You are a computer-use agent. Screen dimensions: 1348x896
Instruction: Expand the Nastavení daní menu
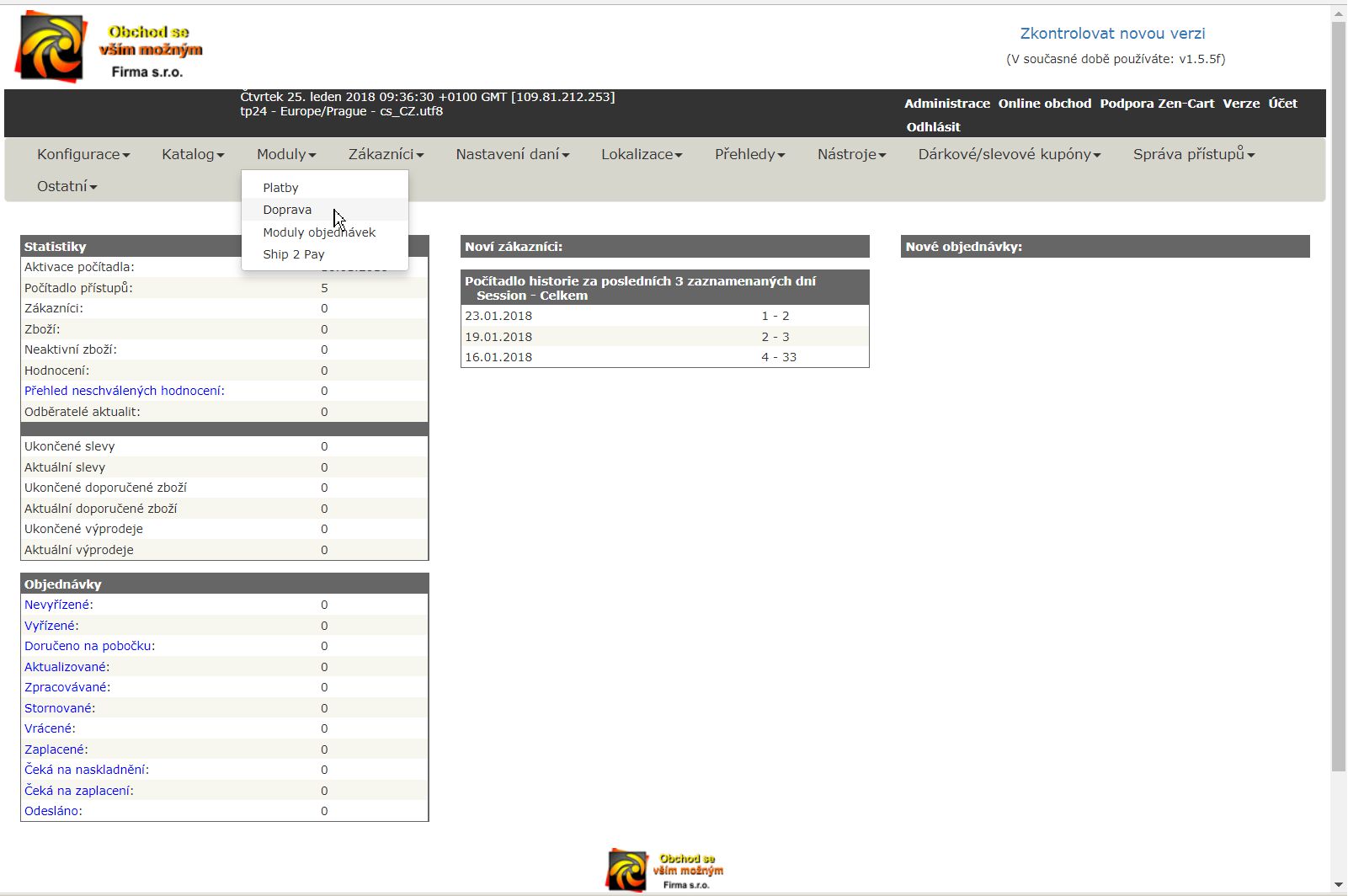point(512,154)
